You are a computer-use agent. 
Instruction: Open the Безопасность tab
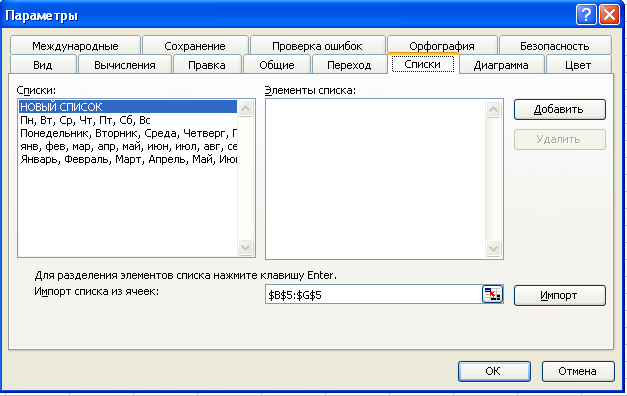pos(555,46)
